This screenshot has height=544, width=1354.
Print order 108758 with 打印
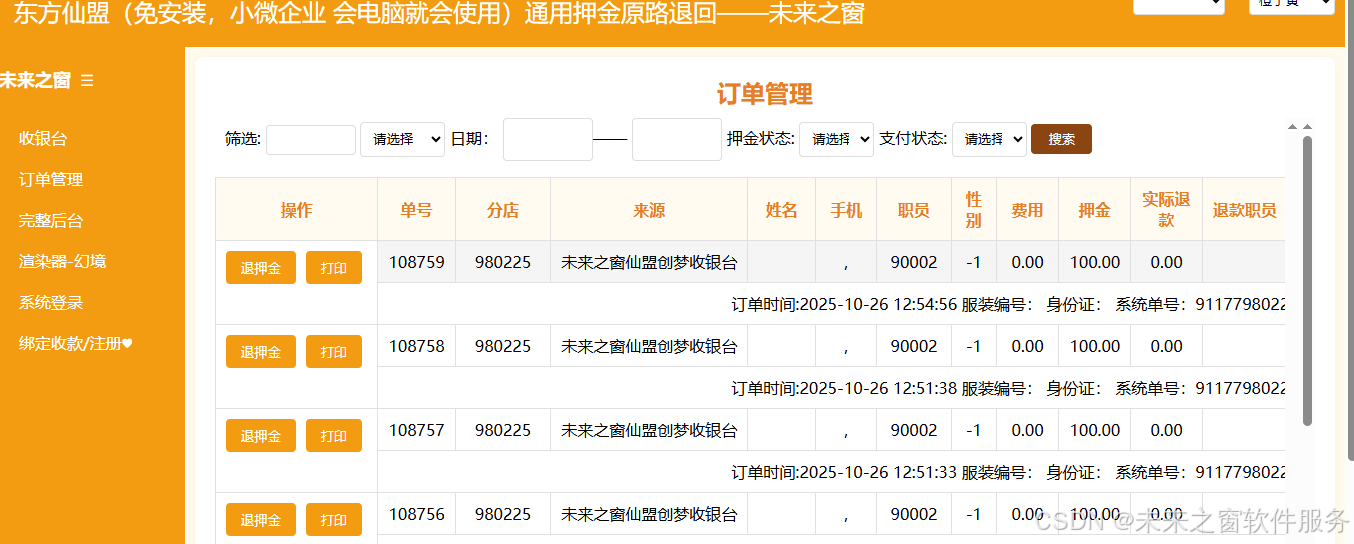(x=334, y=352)
